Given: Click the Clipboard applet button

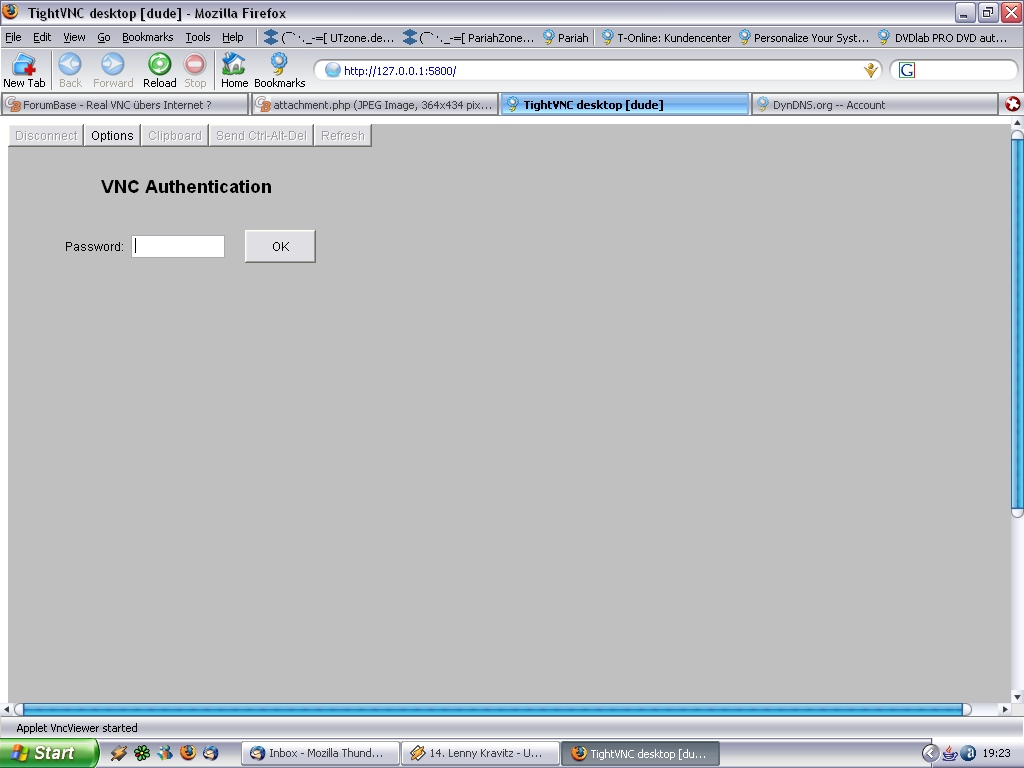Looking at the screenshot, I should pos(174,136).
